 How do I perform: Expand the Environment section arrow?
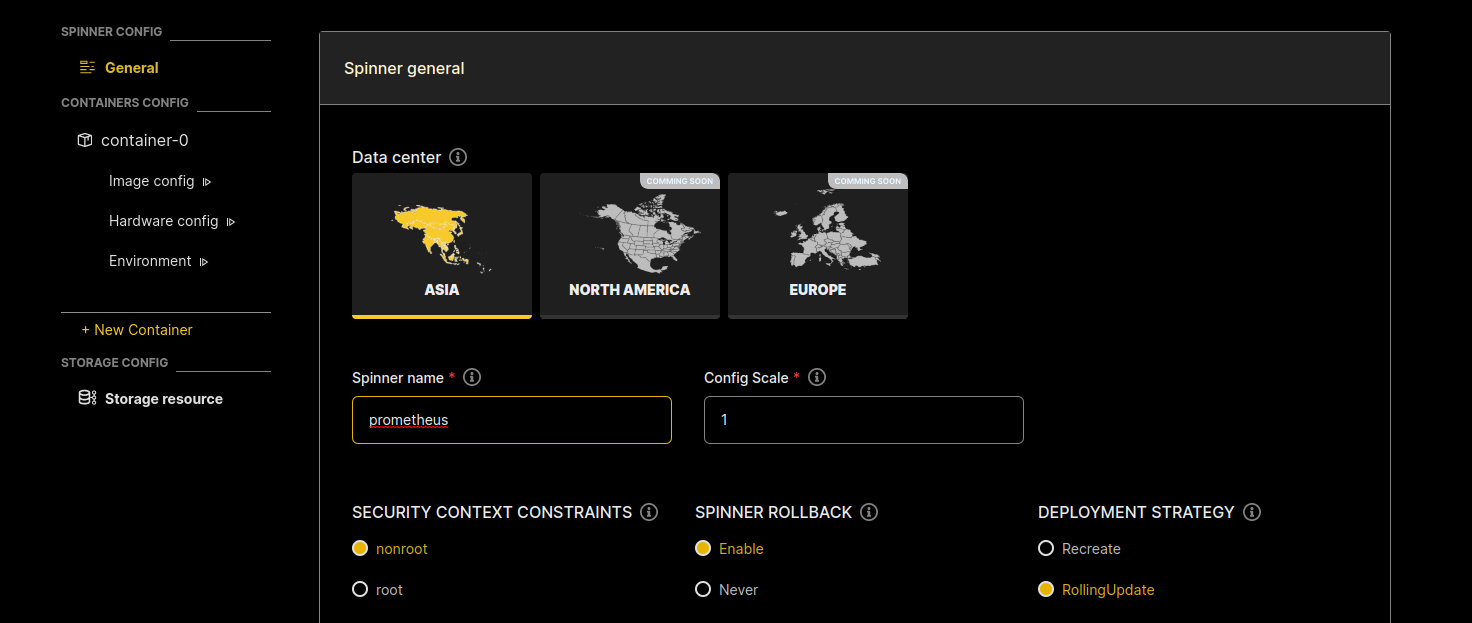click(204, 262)
